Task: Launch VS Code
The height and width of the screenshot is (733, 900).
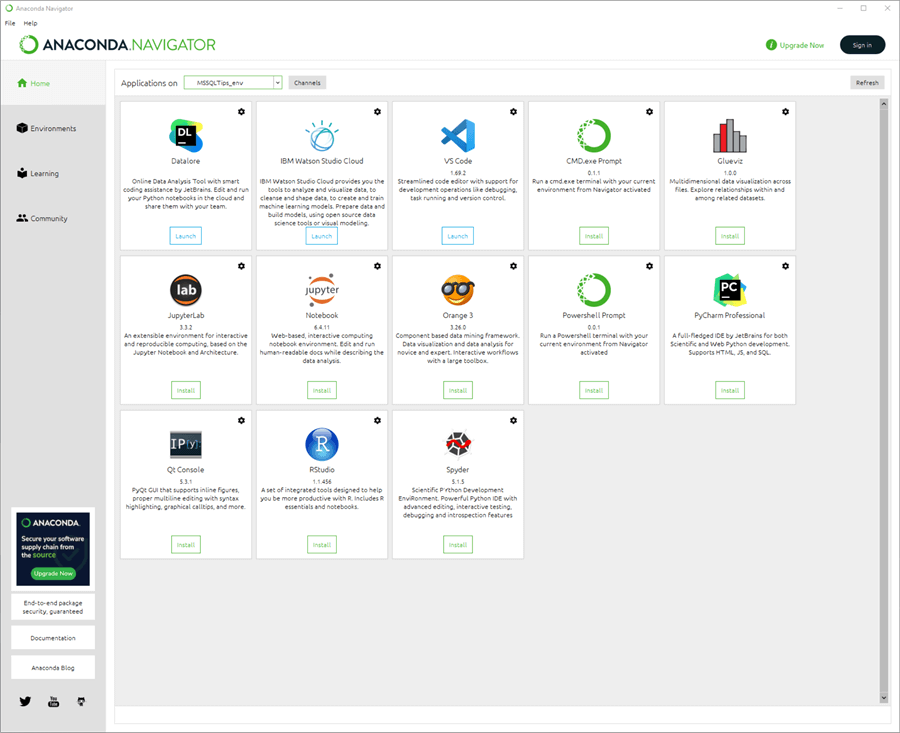Action: pyautogui.click(x=457, y=235)
